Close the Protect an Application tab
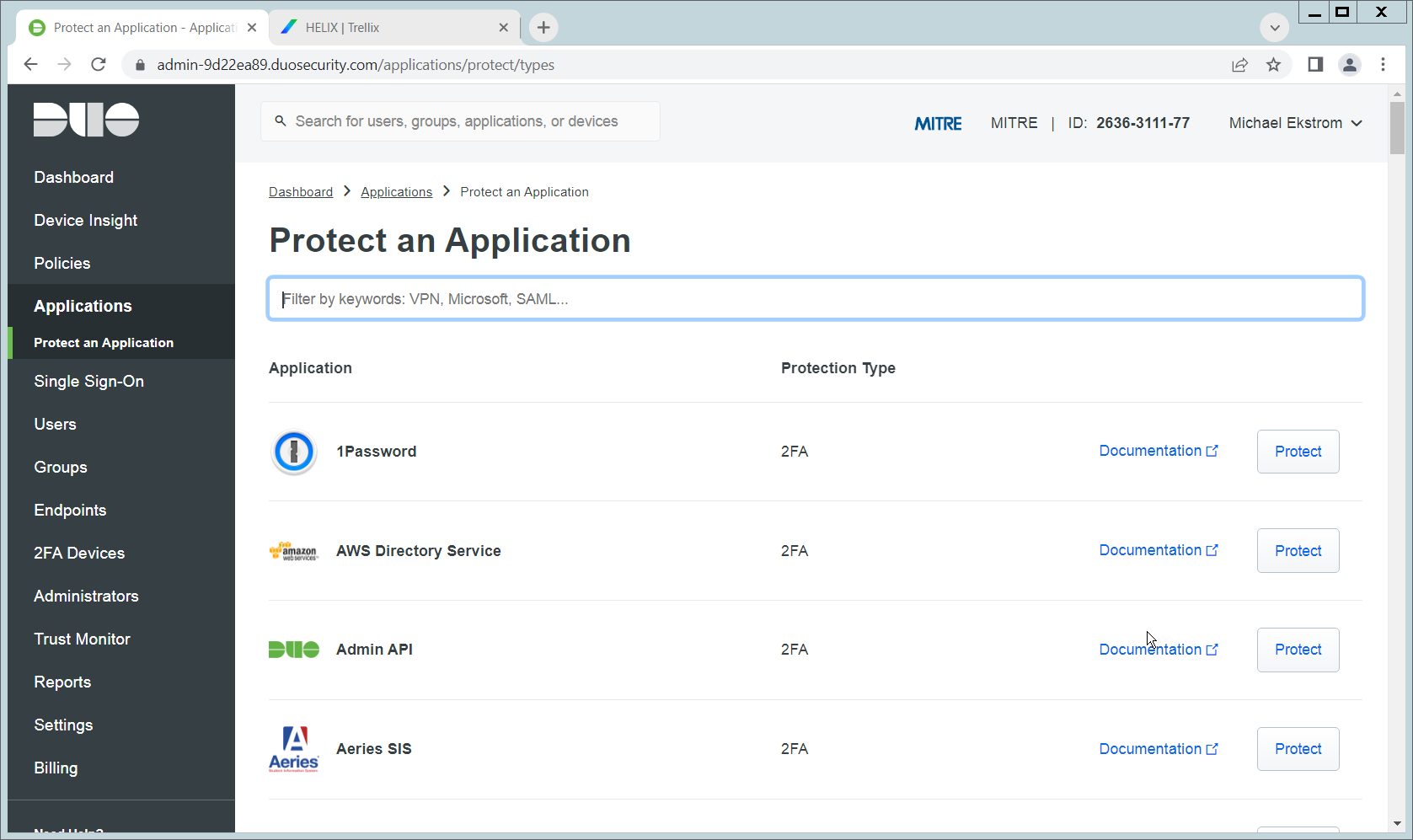Screen dimensions: 1413x840 252,28
